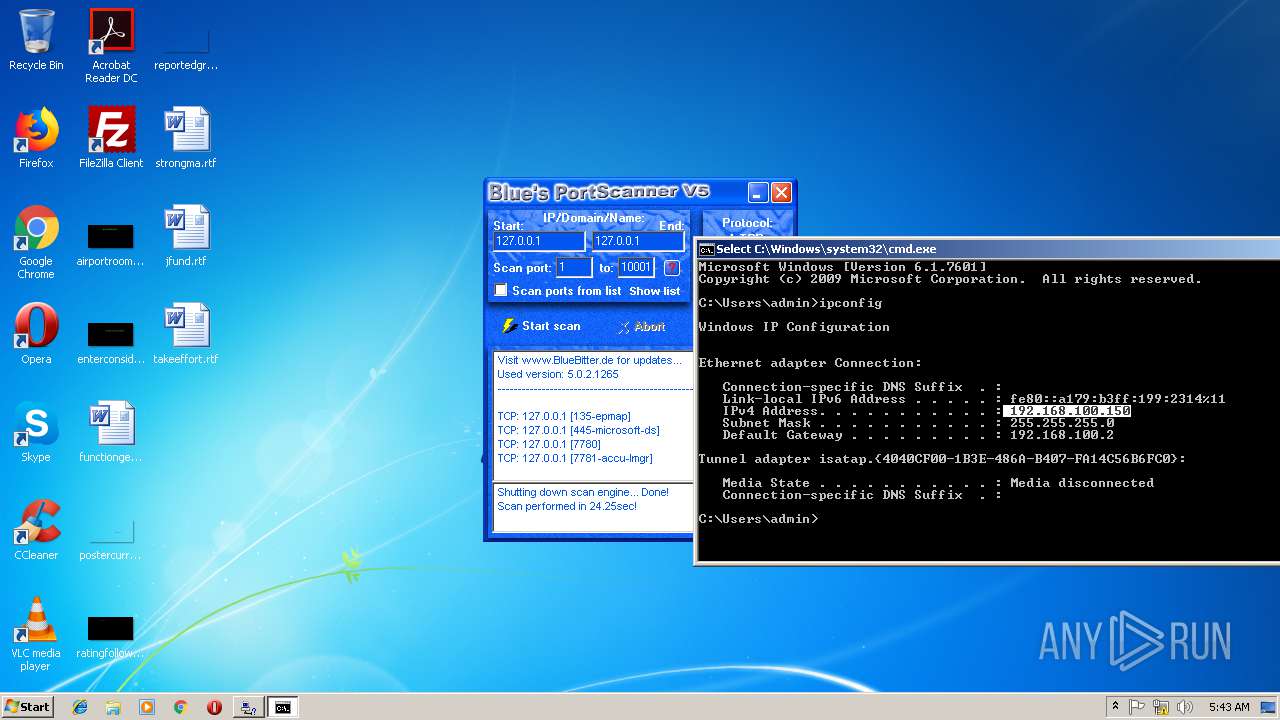Screen dimensions: 1280x720
Task: Select the 7781-accu-lmgr result line
Action: click(575, 458)
